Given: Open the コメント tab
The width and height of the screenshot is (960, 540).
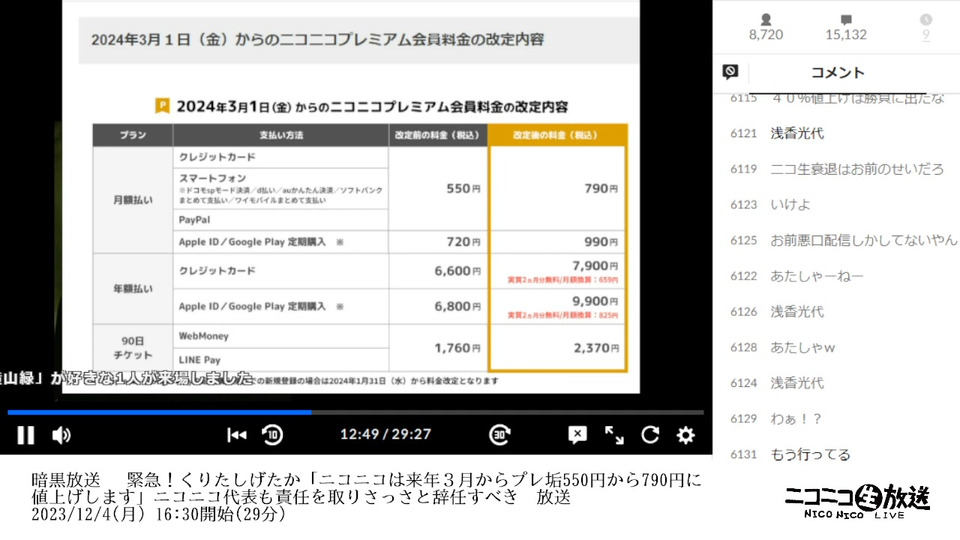Looking at the screenshot, I should coord(838,73).
